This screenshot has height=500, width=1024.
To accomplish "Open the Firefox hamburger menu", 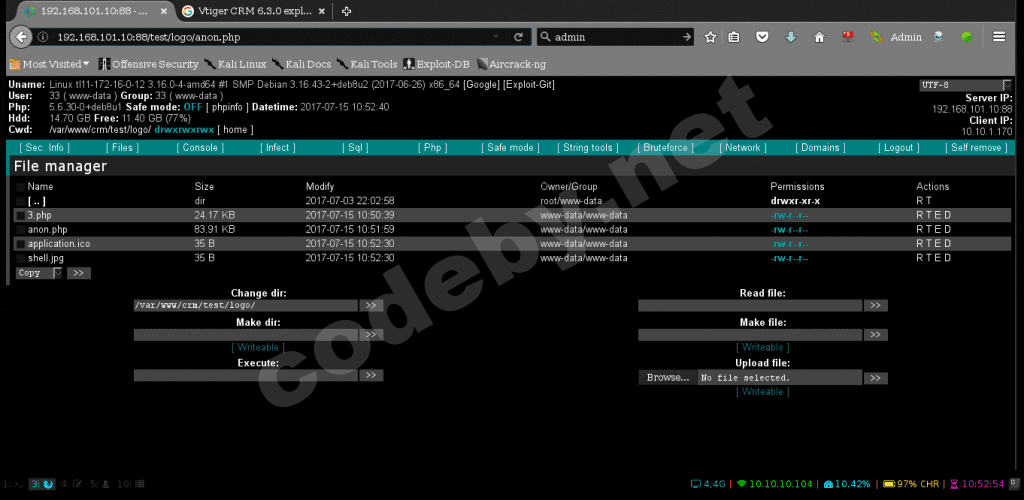I will click(x=999, y=37).
